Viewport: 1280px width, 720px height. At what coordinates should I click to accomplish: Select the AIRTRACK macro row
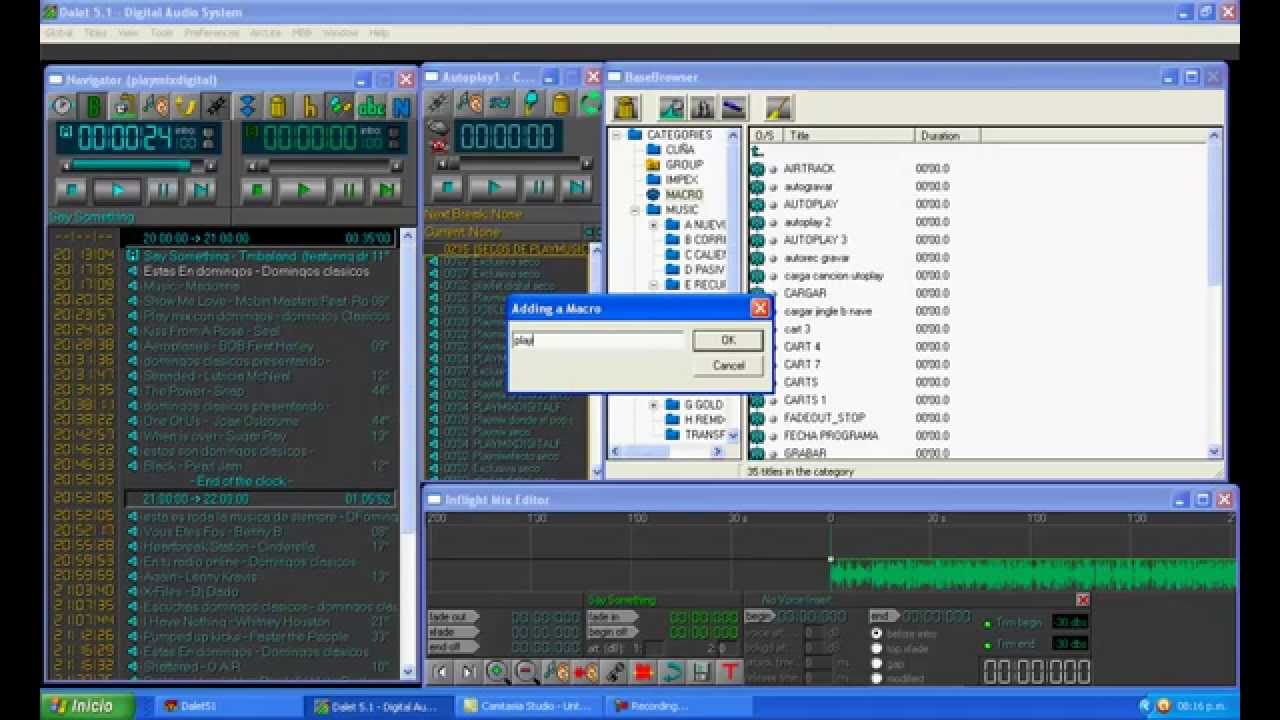pyautogui.click(x=808, y=169)
